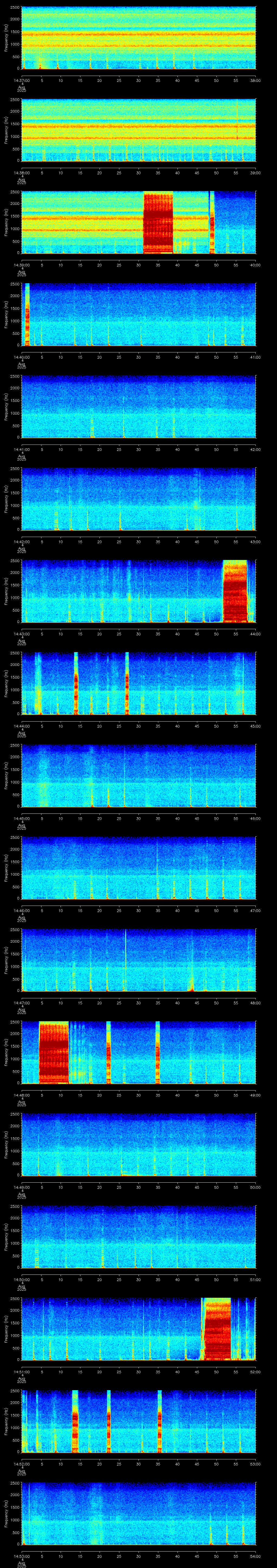This screenshot has height=1568, width=277.
Task: Open the spectrogram panel starting at 14:46:00
Action: [x=139, y=868]
